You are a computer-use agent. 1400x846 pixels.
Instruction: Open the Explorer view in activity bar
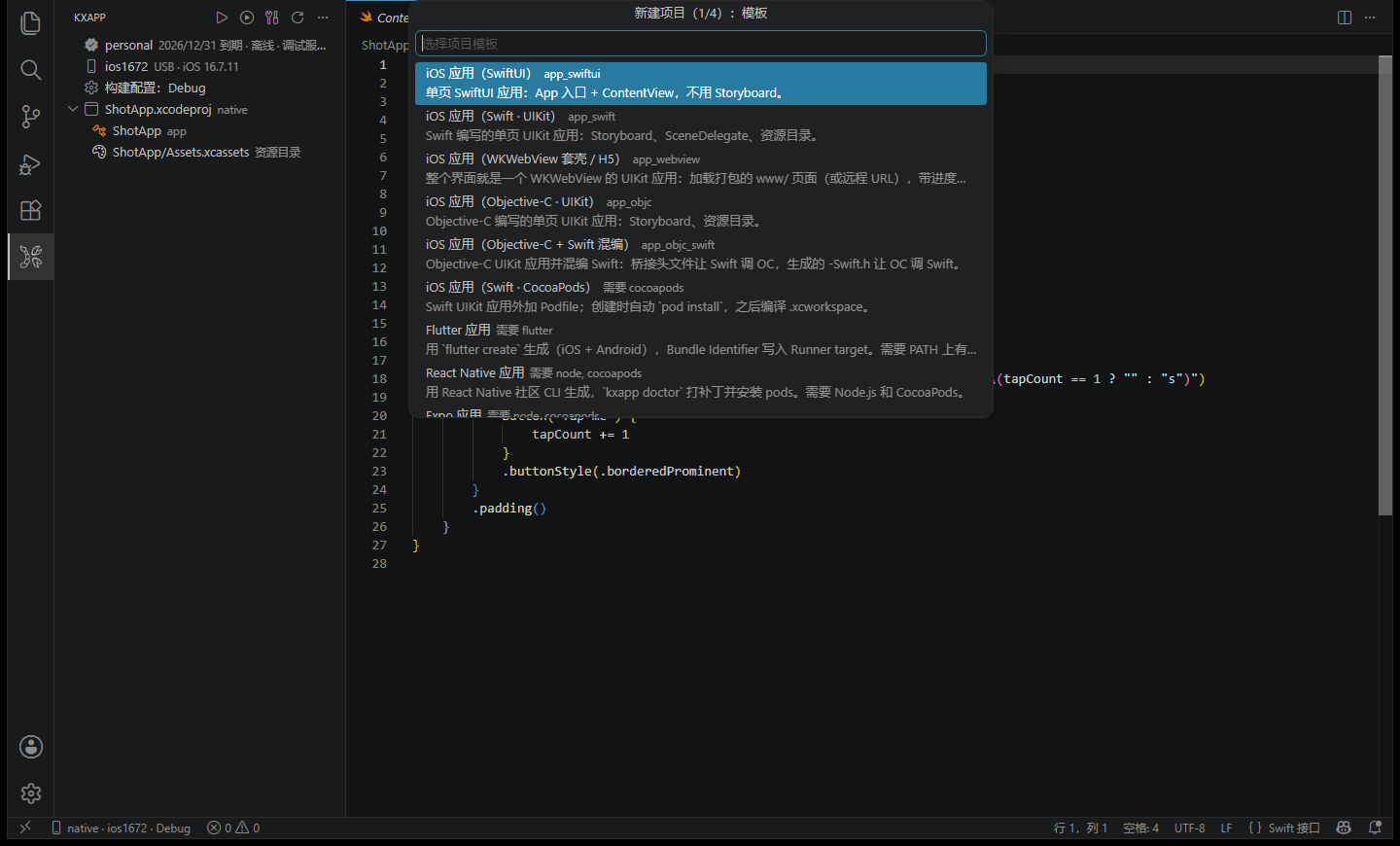coord(31,23)
